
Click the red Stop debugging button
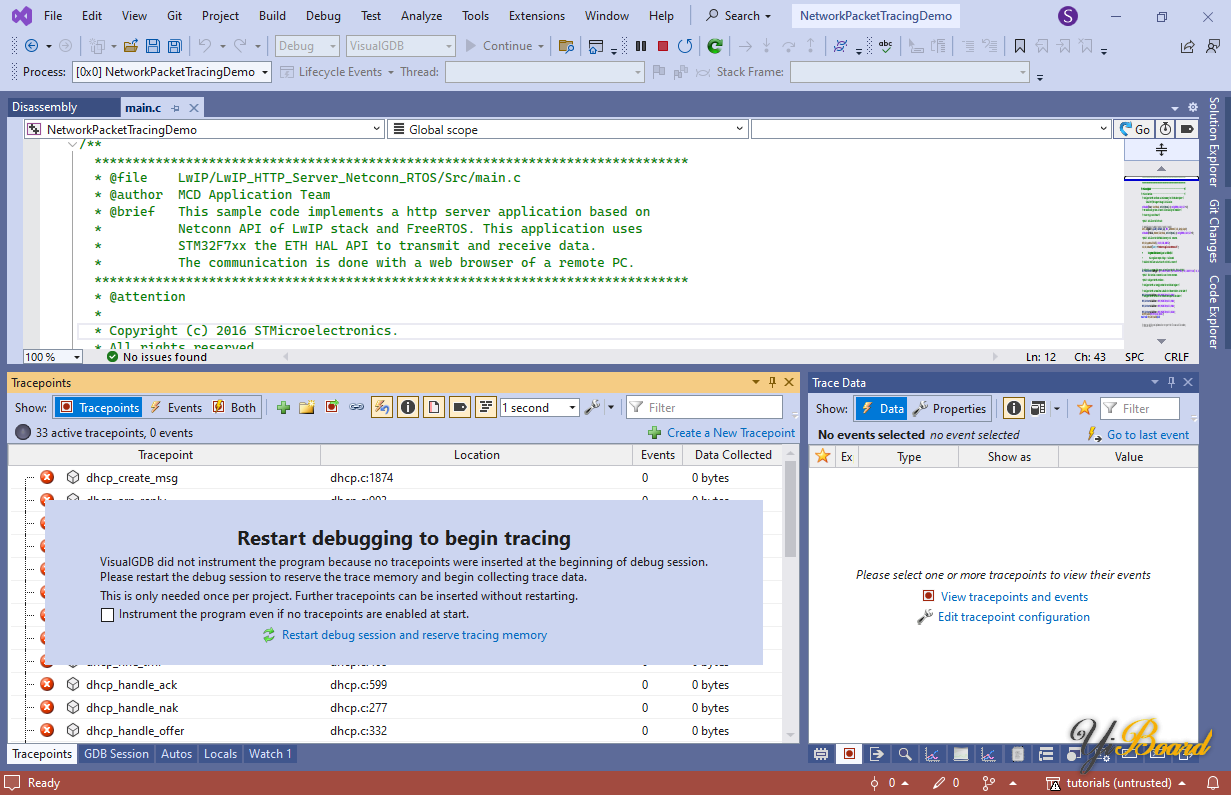pyautogui.click(x=663, y=46)
